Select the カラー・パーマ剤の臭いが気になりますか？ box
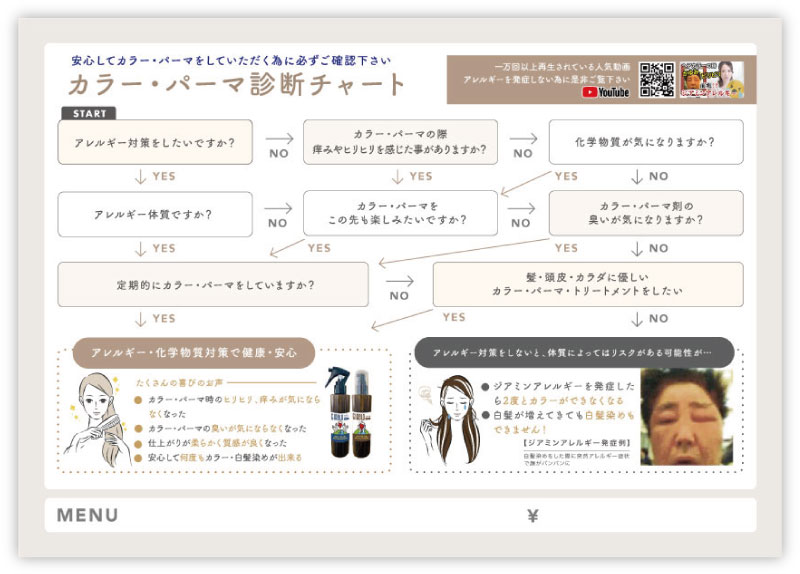 pos(646,213)
